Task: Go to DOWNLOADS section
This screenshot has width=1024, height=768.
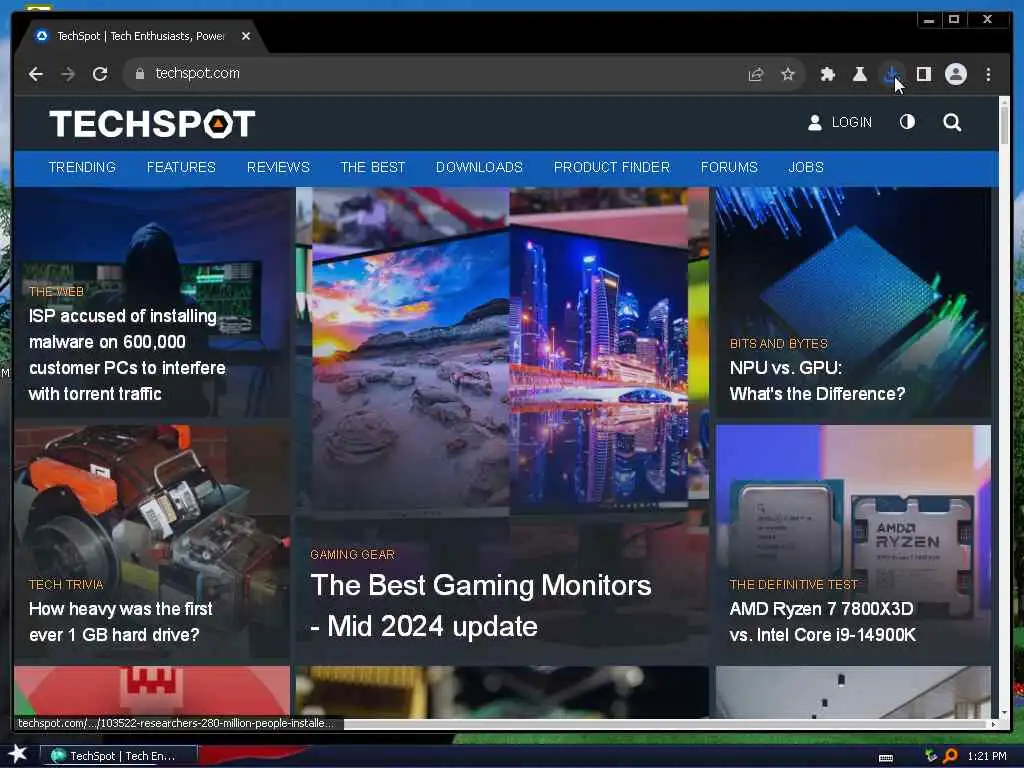Action: point(479,167)
